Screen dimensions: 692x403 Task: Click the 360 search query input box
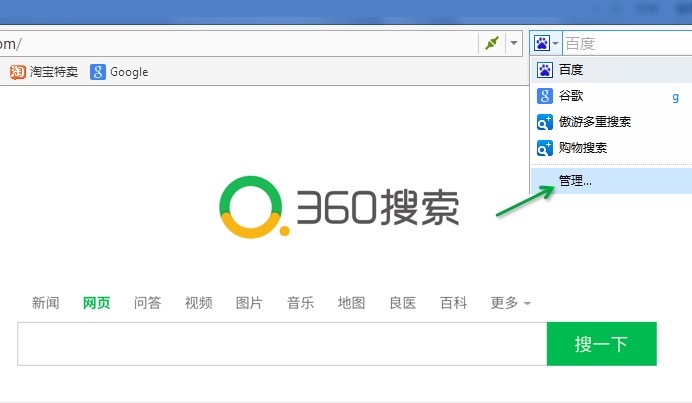point(282,344)
